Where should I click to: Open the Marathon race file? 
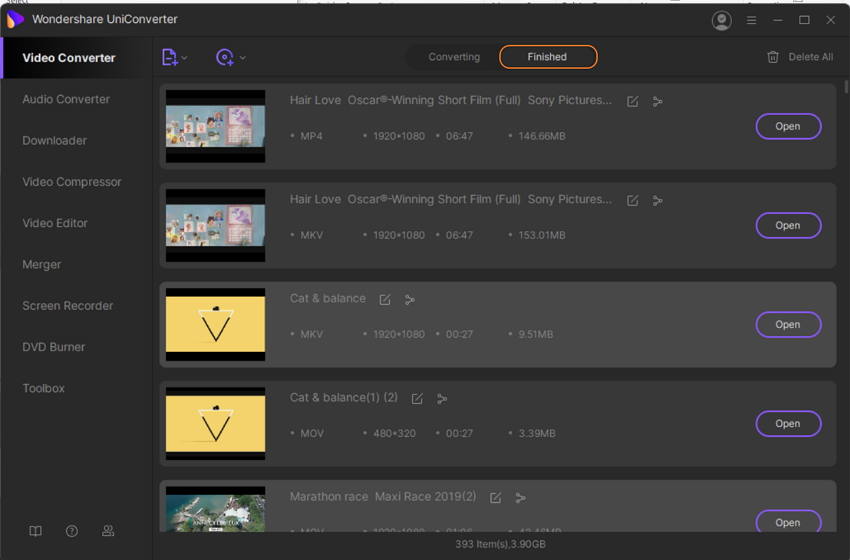(788, 522)
